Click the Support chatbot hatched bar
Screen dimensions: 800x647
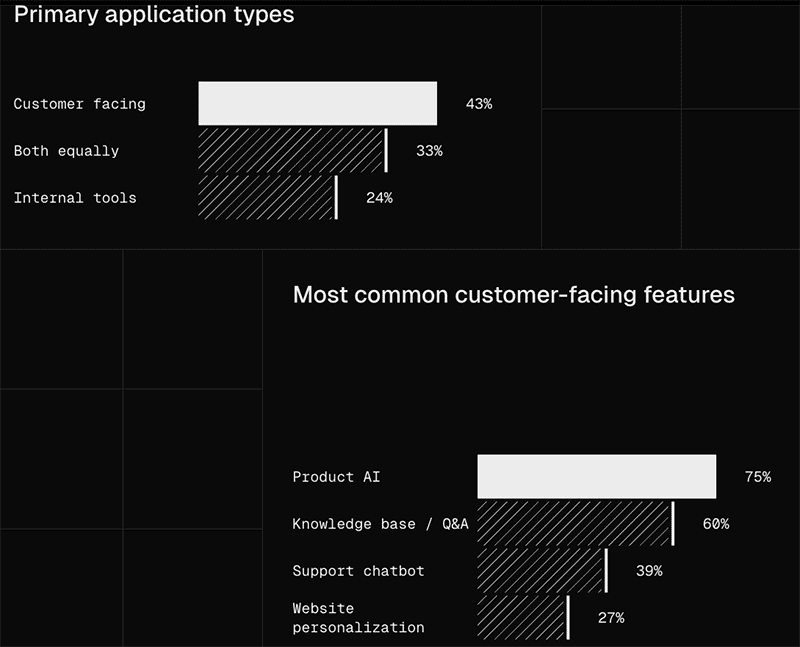pos(543,570)
